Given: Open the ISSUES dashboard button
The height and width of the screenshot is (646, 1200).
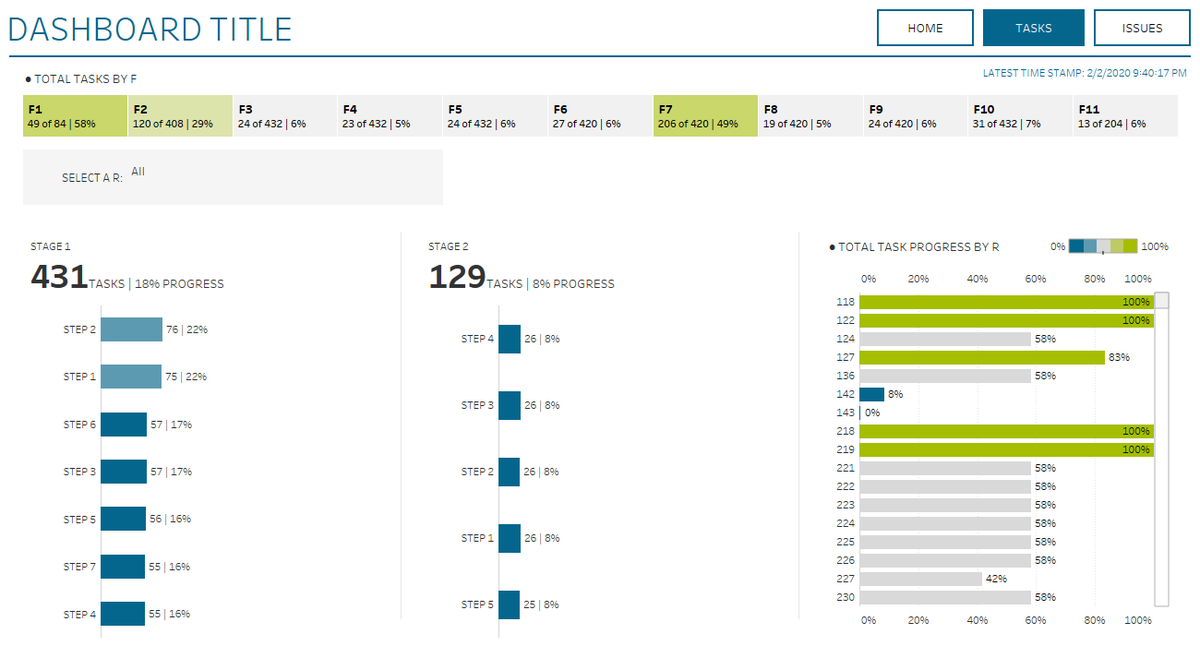Looking at the screenshot, I should click(x=1142, y=28).
